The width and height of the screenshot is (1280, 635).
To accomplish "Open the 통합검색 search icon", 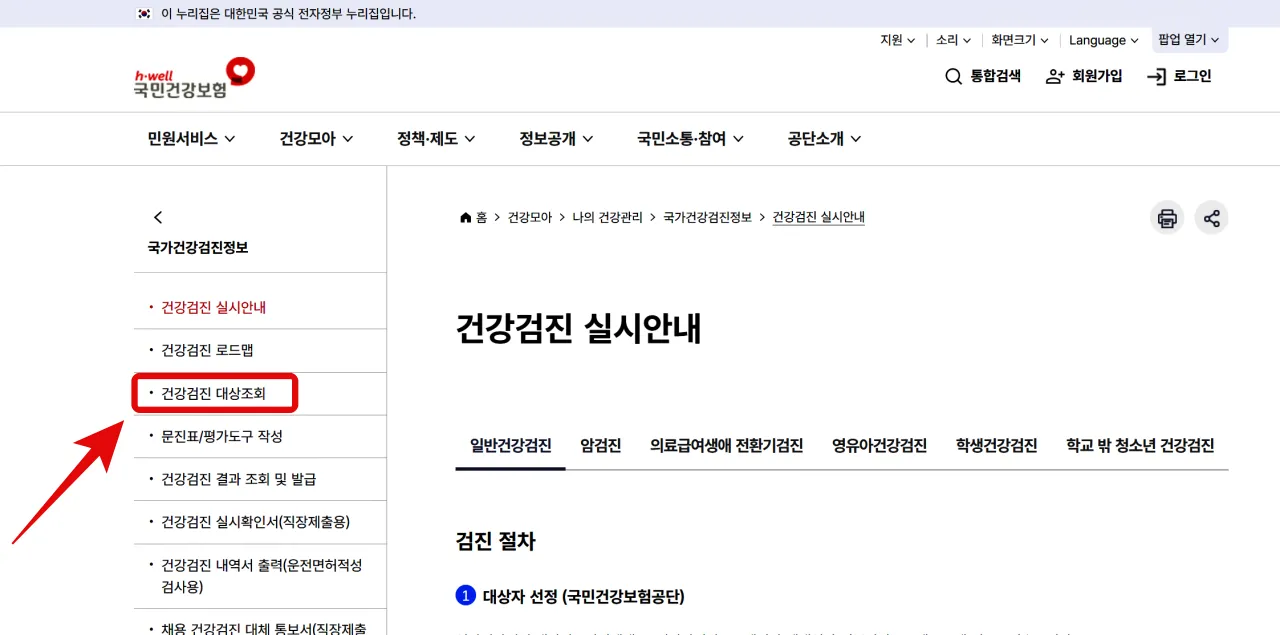I will (x=952, y=76).
